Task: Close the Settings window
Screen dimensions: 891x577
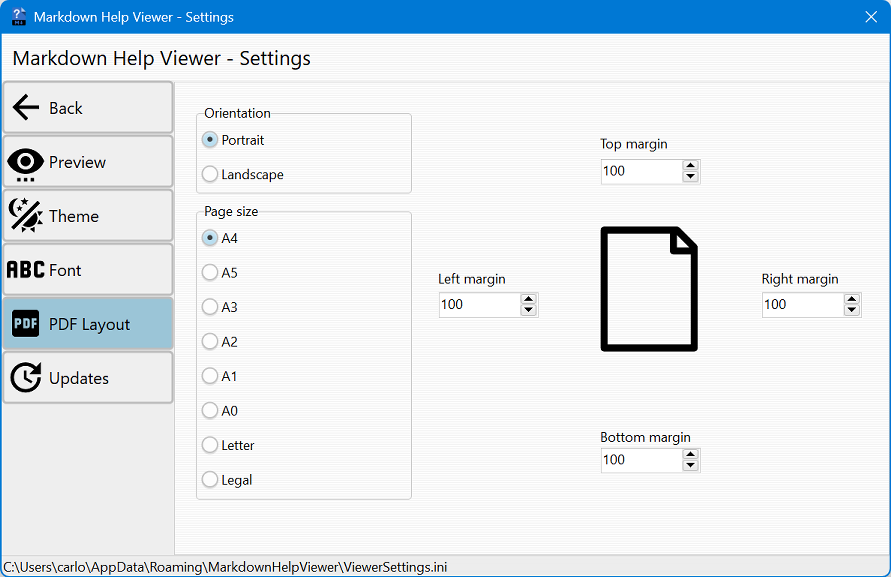Action: coord(871,17)
